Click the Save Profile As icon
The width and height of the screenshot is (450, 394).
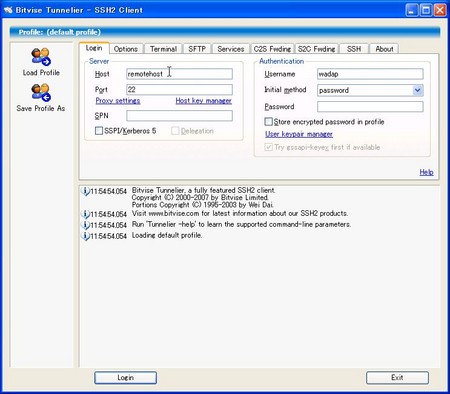pos(41,92)
